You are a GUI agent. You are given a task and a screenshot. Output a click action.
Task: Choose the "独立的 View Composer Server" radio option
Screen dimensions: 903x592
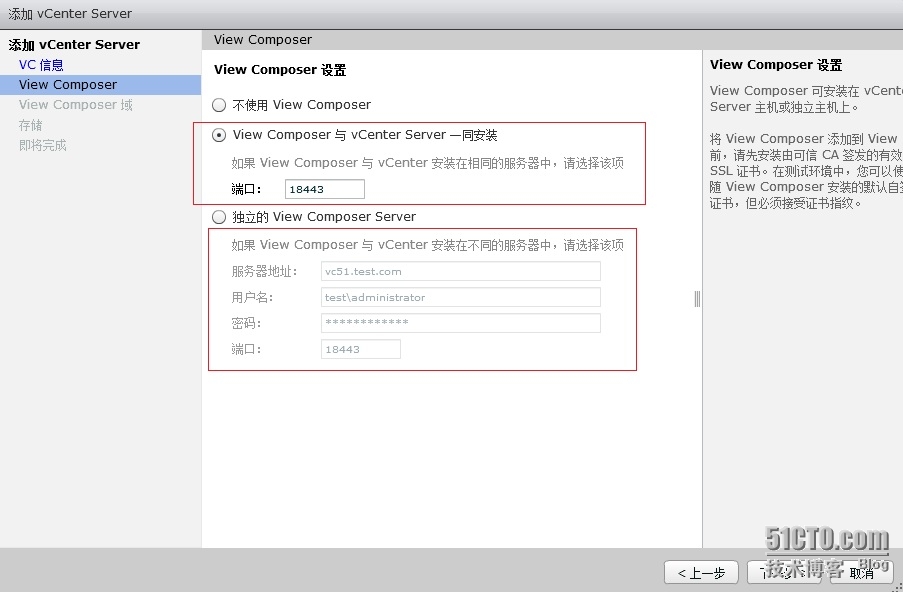coord(219,217)
